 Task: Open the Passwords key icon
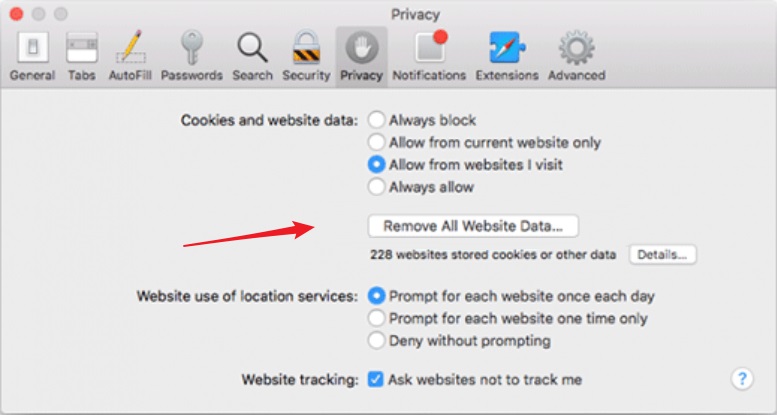(x=192, y=47)
